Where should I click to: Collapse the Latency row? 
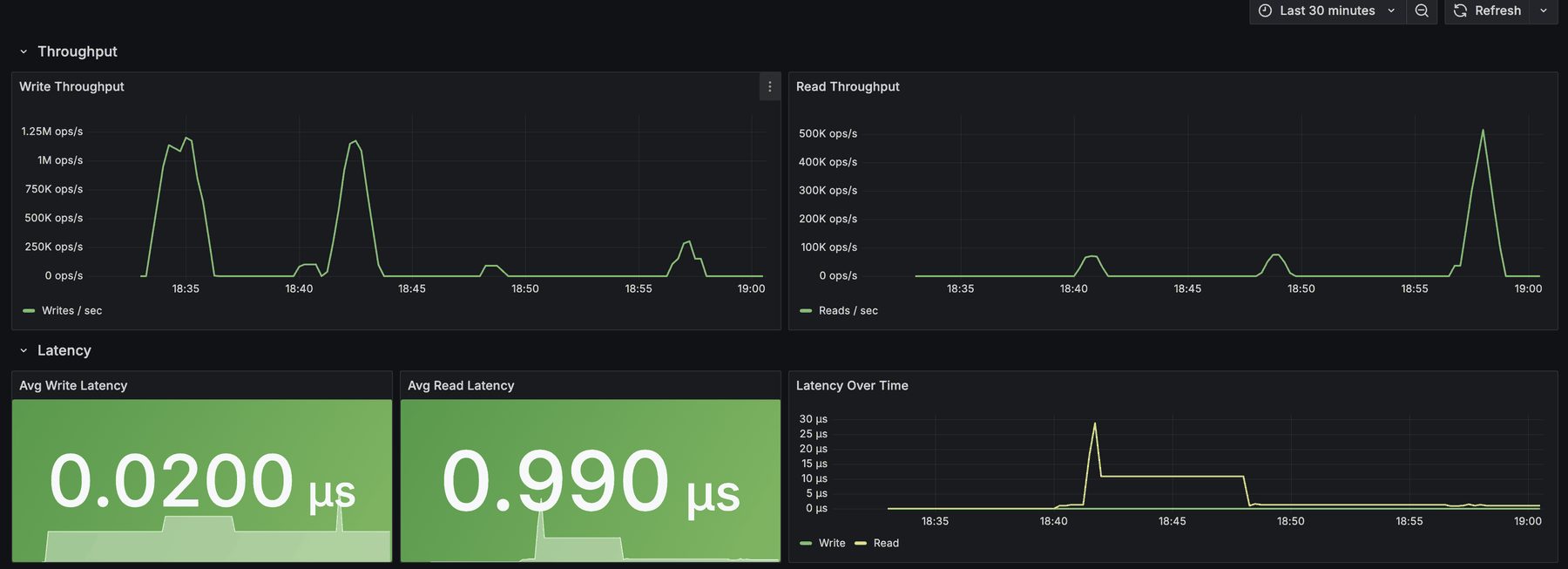coord(24,350)
